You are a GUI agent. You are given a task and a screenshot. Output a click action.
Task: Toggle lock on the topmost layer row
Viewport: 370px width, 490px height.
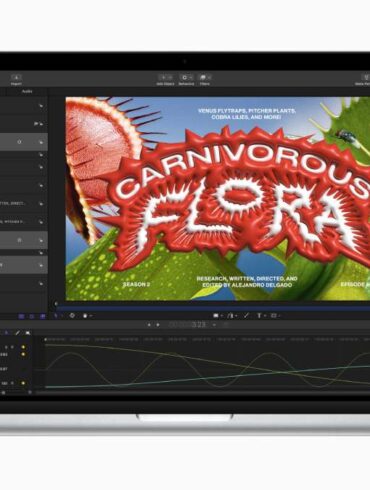tap(41, 106)
